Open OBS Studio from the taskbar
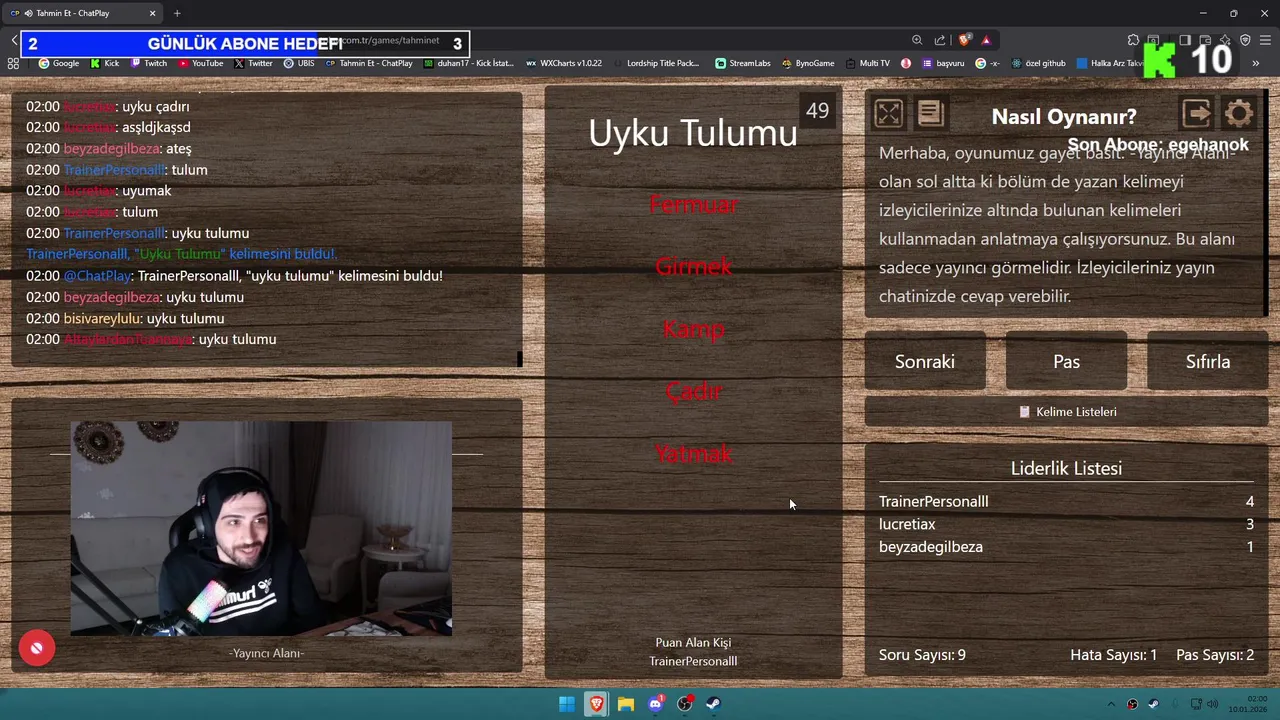This screenshot has height=720, width=1280. (x=684, y=704)
